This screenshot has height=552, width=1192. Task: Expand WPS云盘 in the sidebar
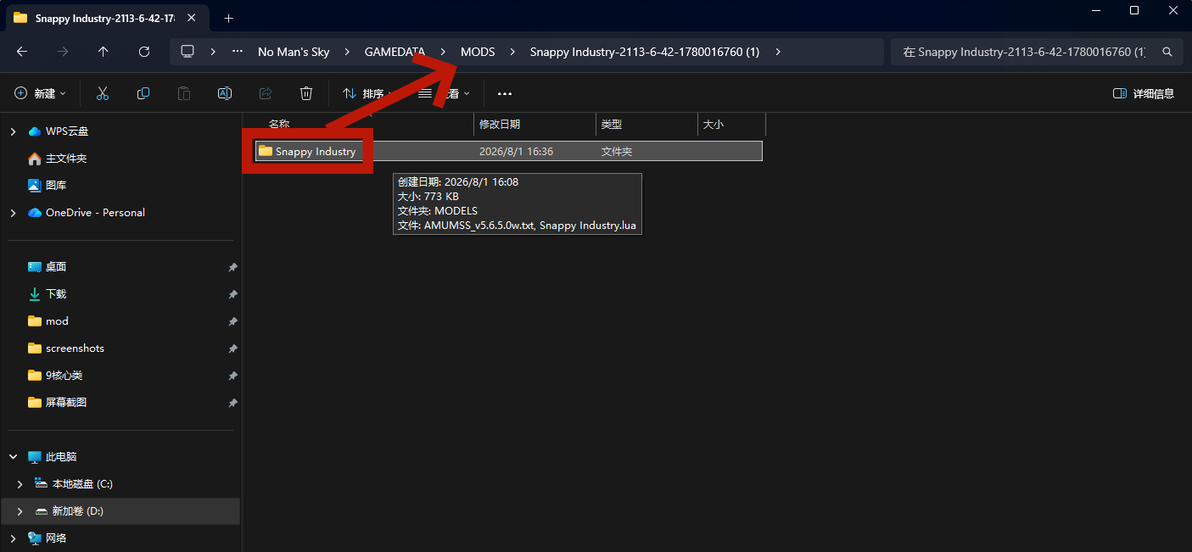click(x=13, y=132)
